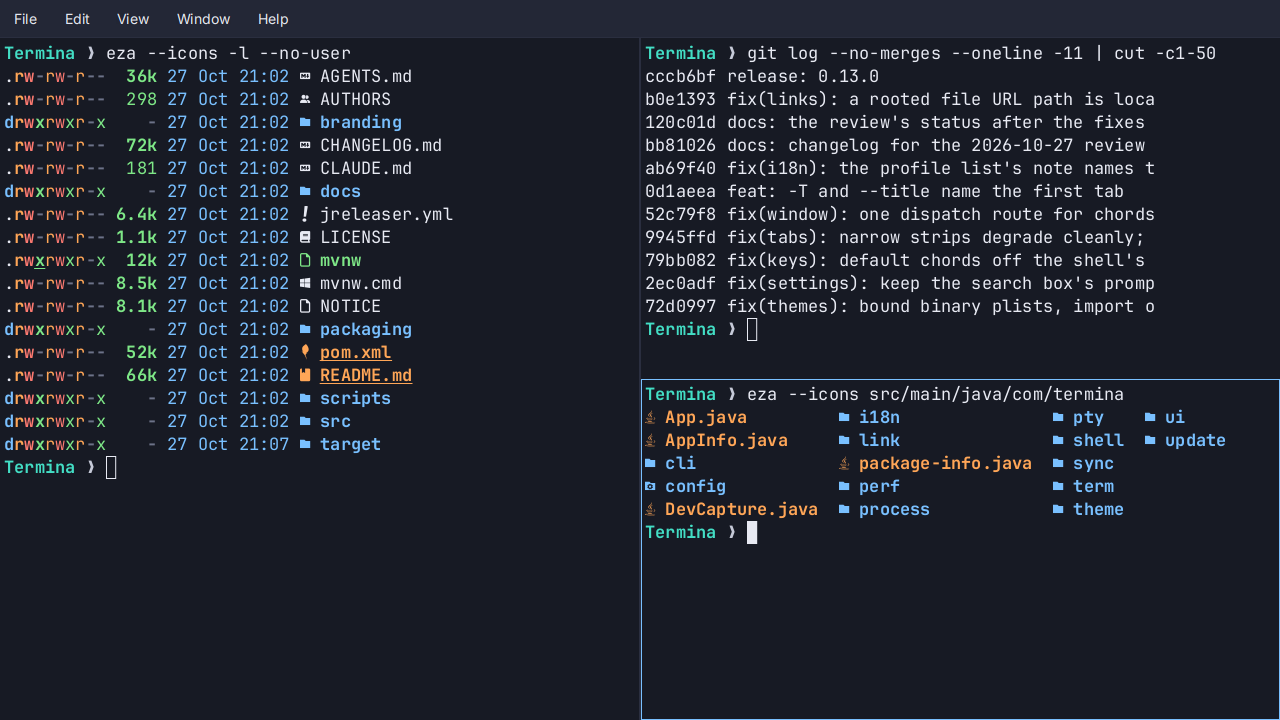Click the Java icon beside DevCapture.java

pyautogui.click(x=650, y=509)
